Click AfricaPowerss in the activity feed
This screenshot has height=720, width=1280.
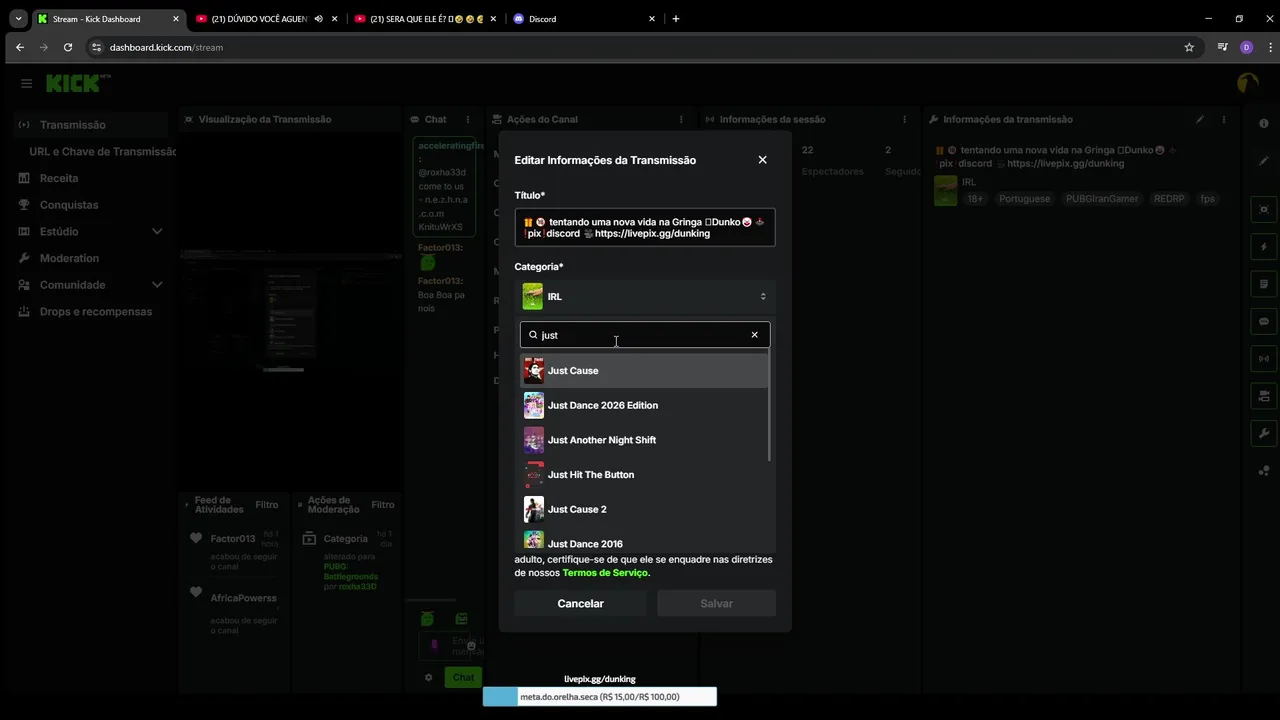(243, 598)
